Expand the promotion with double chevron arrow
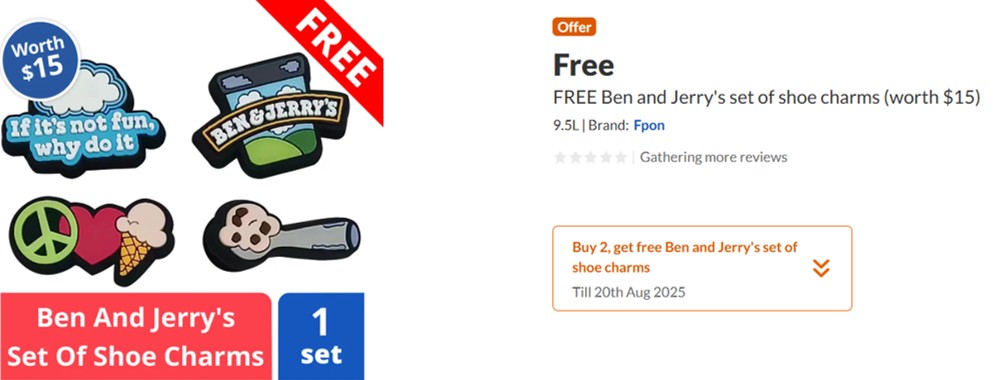This screenshot has height=380, width=995. point(820,268)
